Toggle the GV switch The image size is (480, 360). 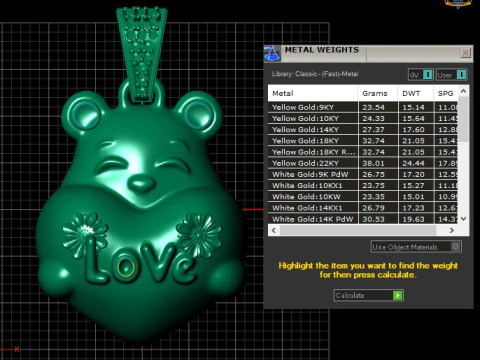(421, 75)
